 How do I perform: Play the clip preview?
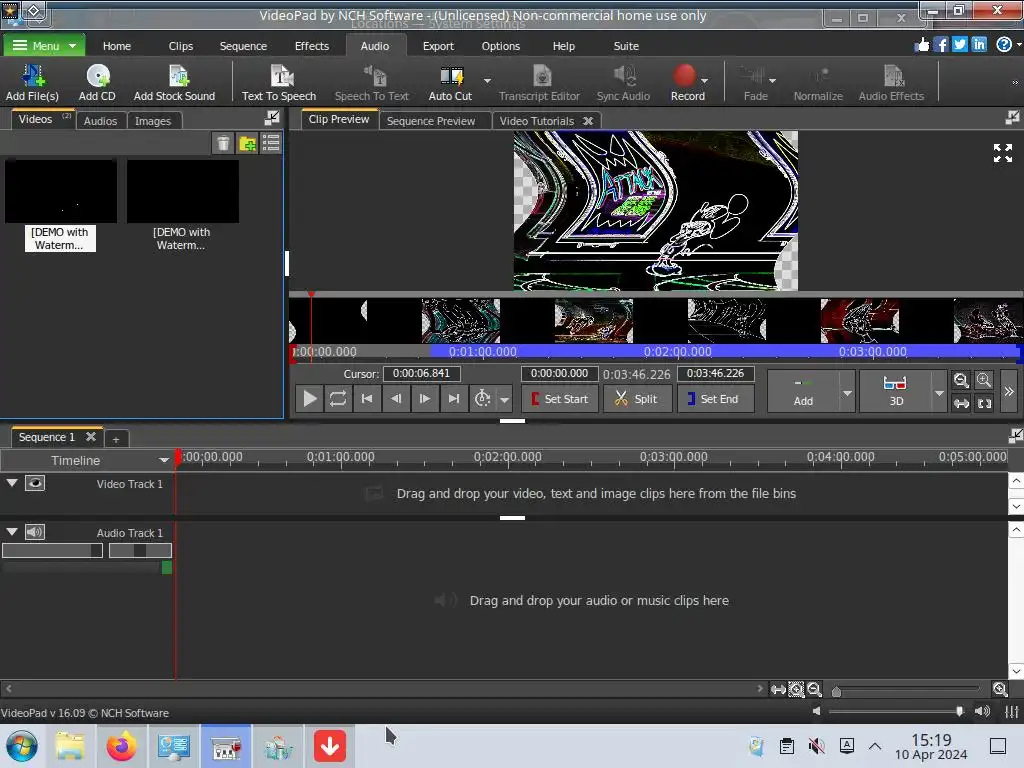(x=310, y=398)
